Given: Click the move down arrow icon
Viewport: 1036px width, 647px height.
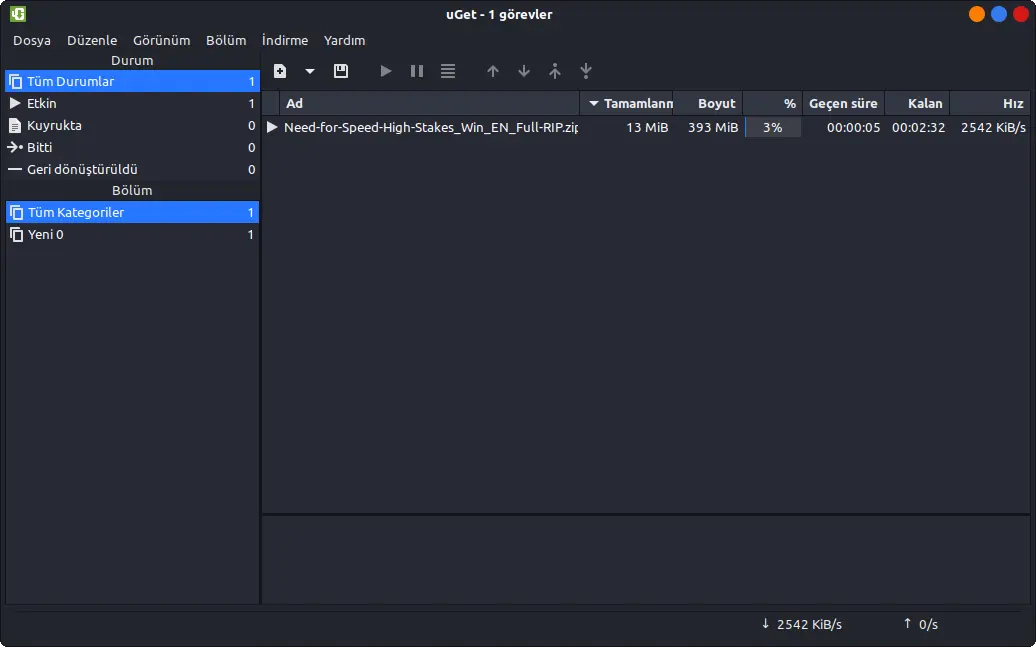Looking at the screenshot, I should click(524, 71).
